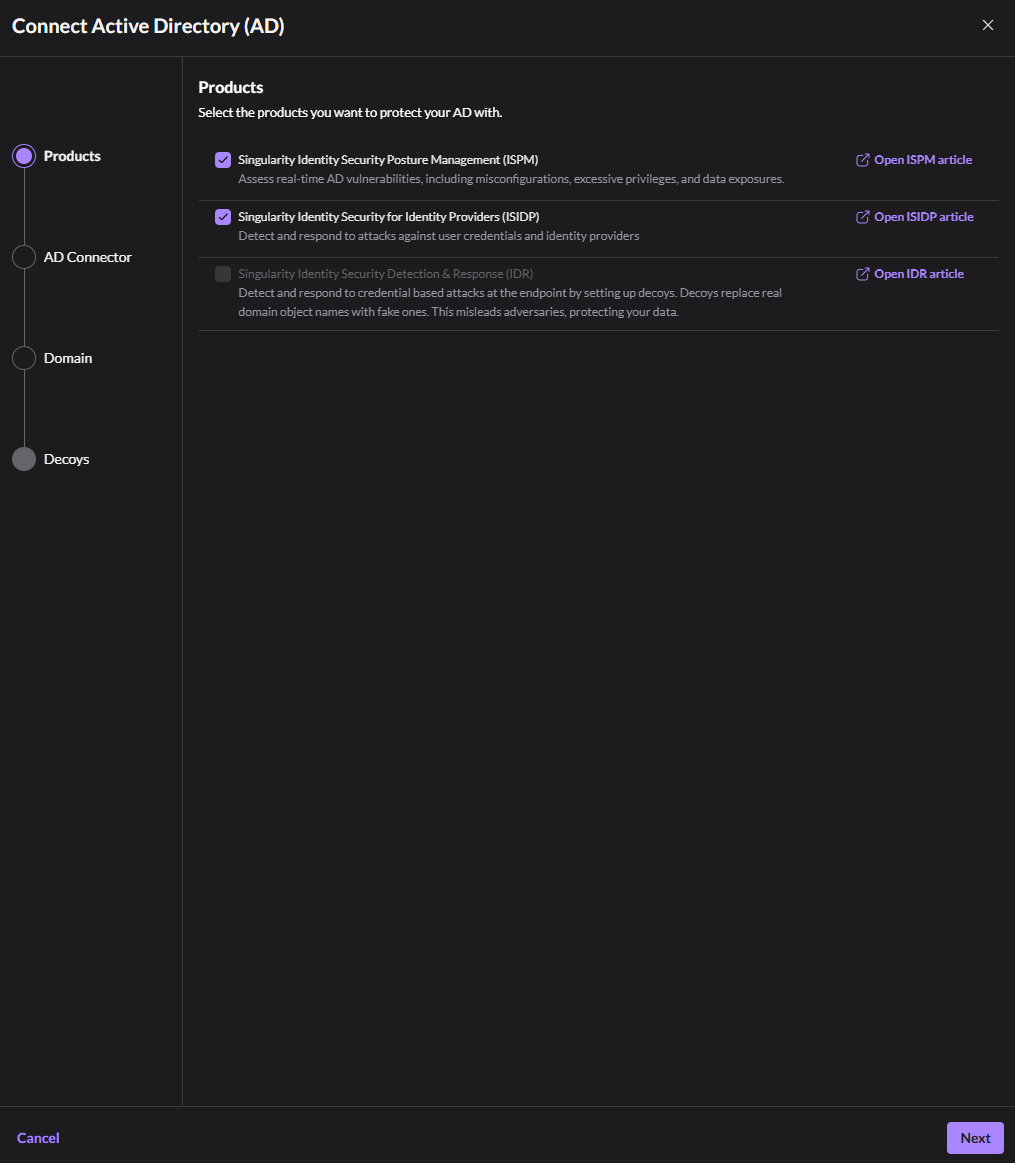This screenshot has width=1015, height=1163.
Task: Close the Connect Active Directory dialog
Action: (x=988, y=25)
